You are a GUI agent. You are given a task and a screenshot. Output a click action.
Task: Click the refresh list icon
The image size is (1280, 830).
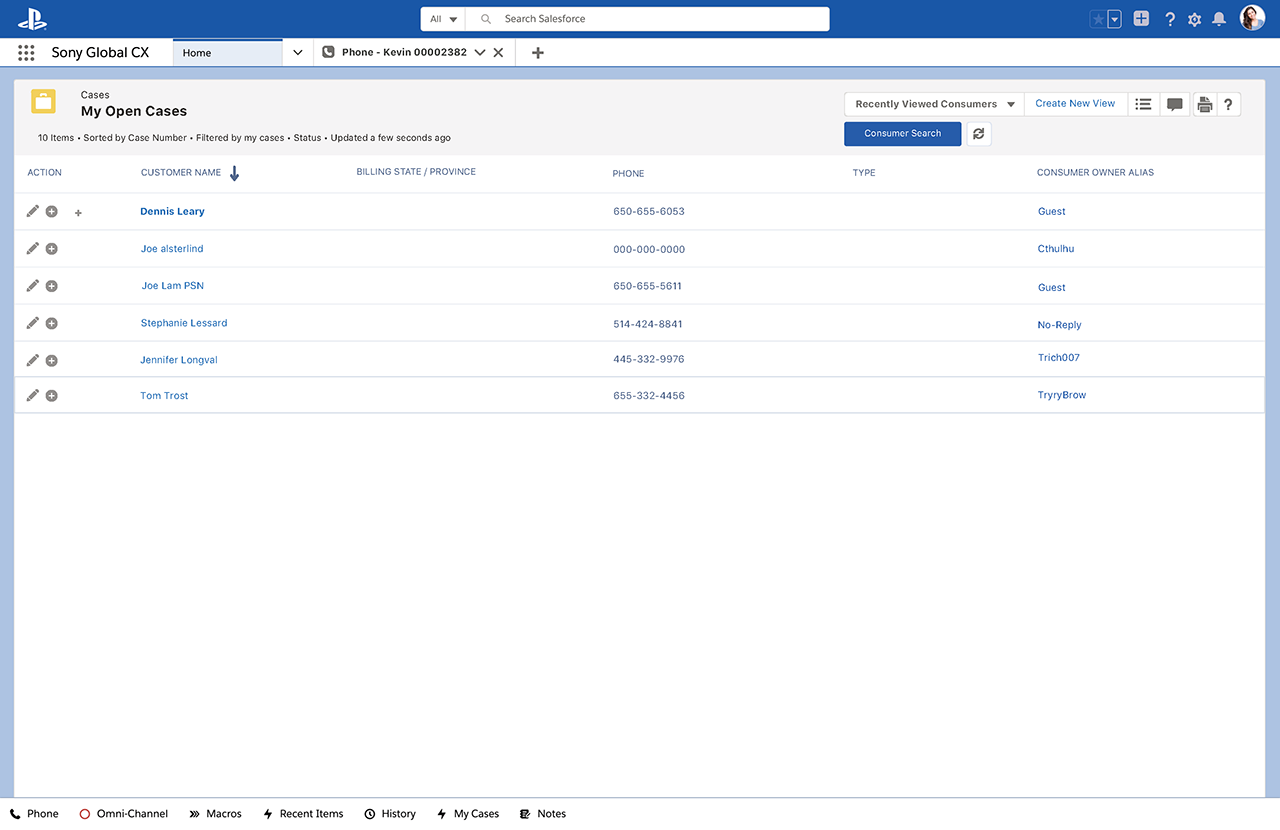[x=979, y=134]
